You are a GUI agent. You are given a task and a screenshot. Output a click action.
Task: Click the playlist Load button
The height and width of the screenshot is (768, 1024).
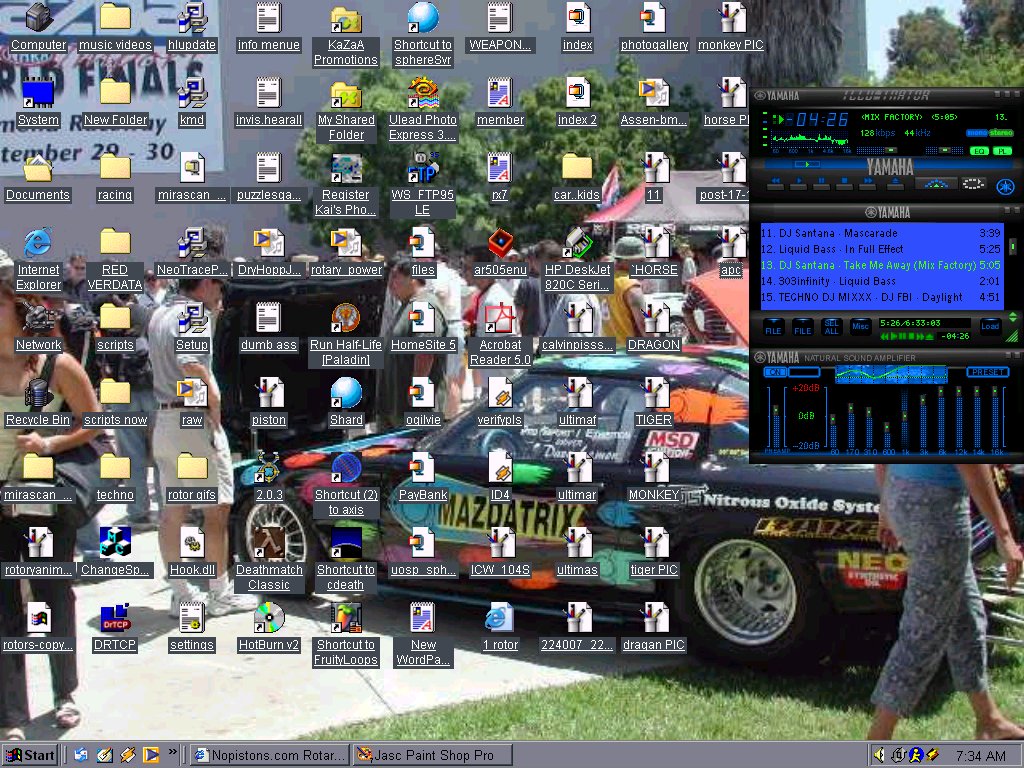(x=989, y=326)
